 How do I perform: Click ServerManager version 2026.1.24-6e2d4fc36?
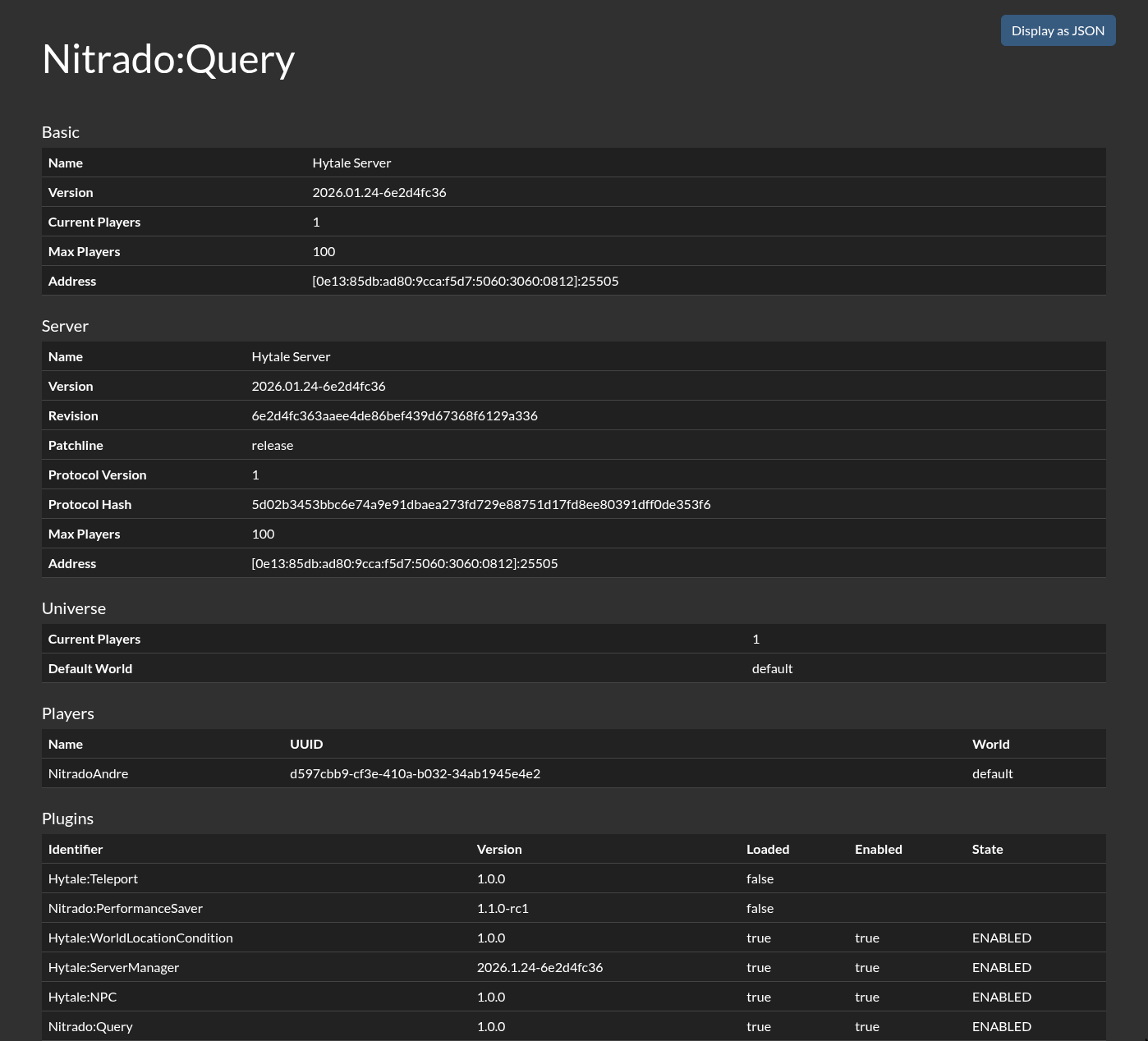(x=540, y=967)
